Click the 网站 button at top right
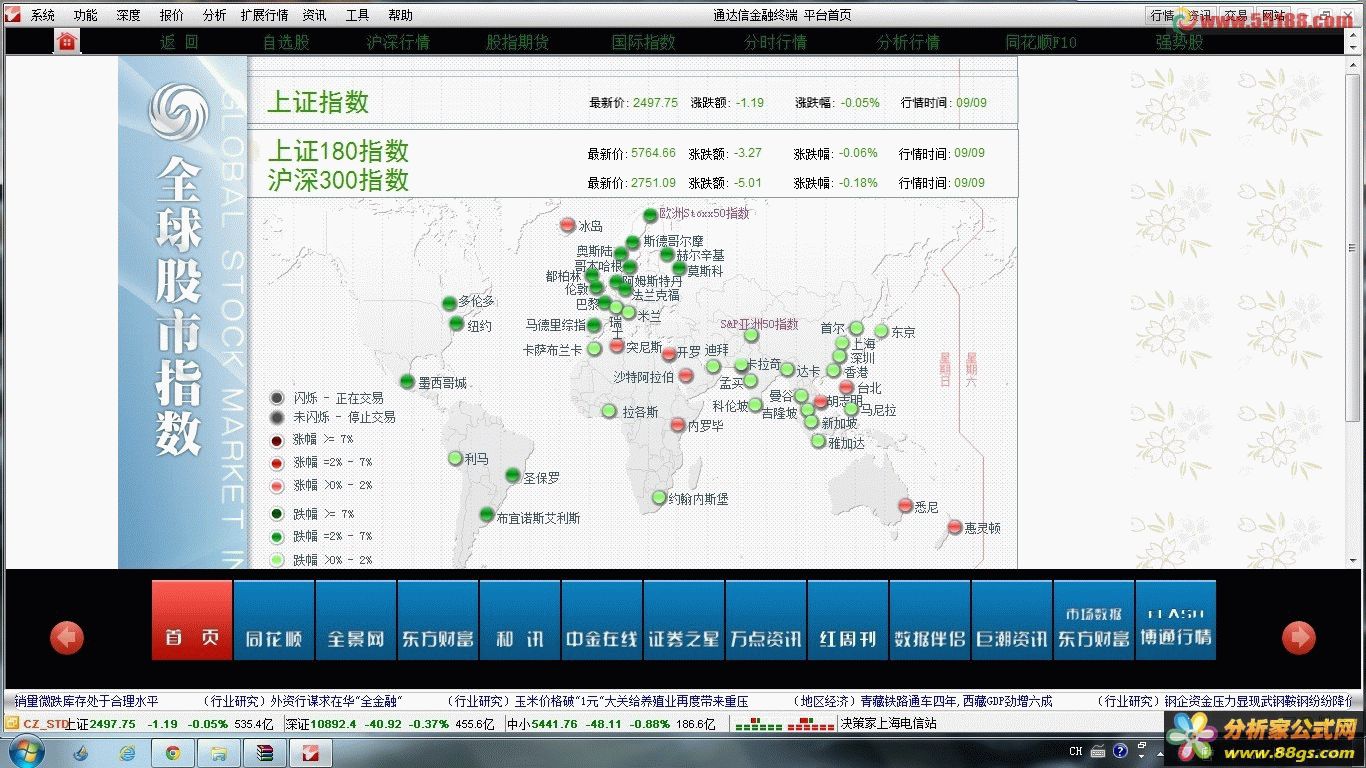This screenshot has width=1366, height=768. [x=1272, y=15]
